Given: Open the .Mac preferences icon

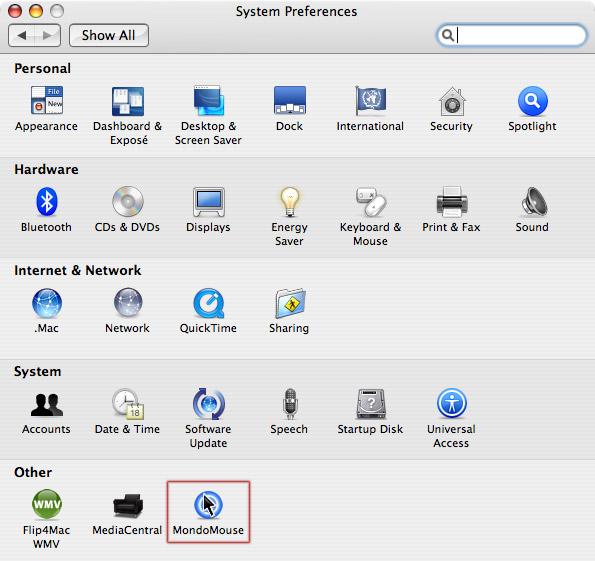Looking at the screenshot, I should click(x=47, y=303).
